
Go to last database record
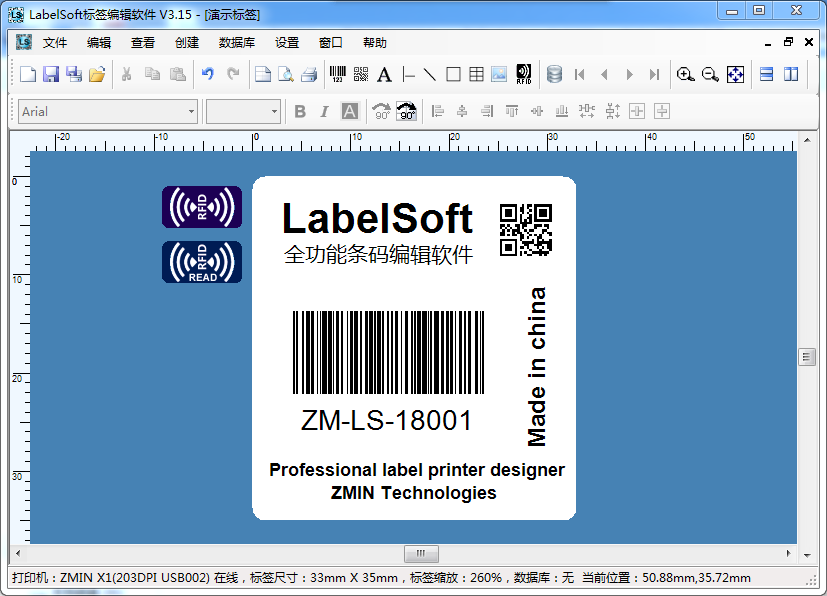pos(655,75)
